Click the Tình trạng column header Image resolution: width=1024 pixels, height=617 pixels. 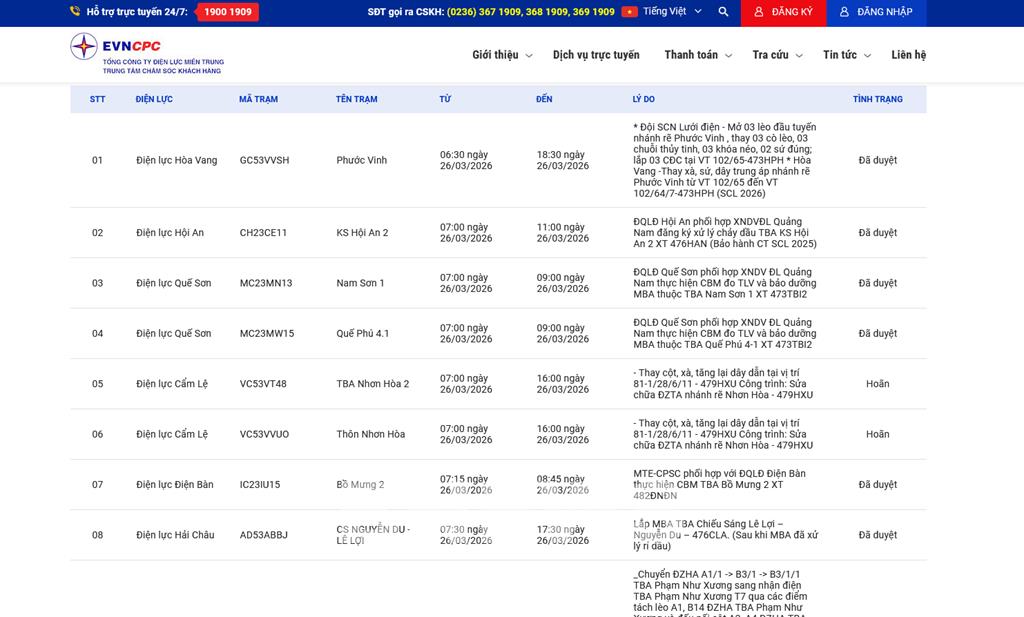pos(877,99)
